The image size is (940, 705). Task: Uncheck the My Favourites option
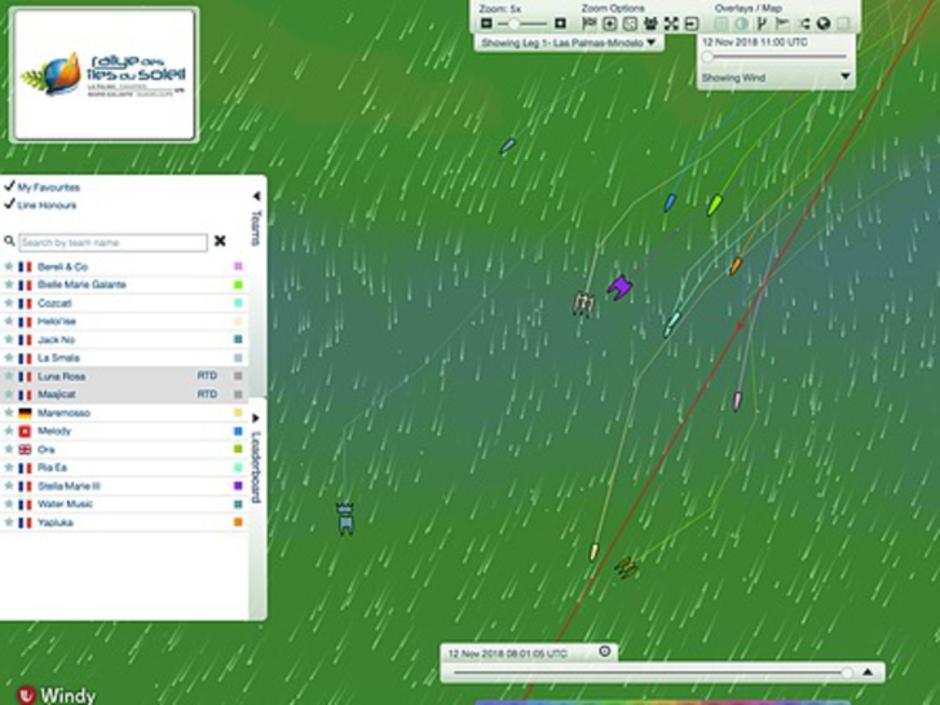click(9, 187)
